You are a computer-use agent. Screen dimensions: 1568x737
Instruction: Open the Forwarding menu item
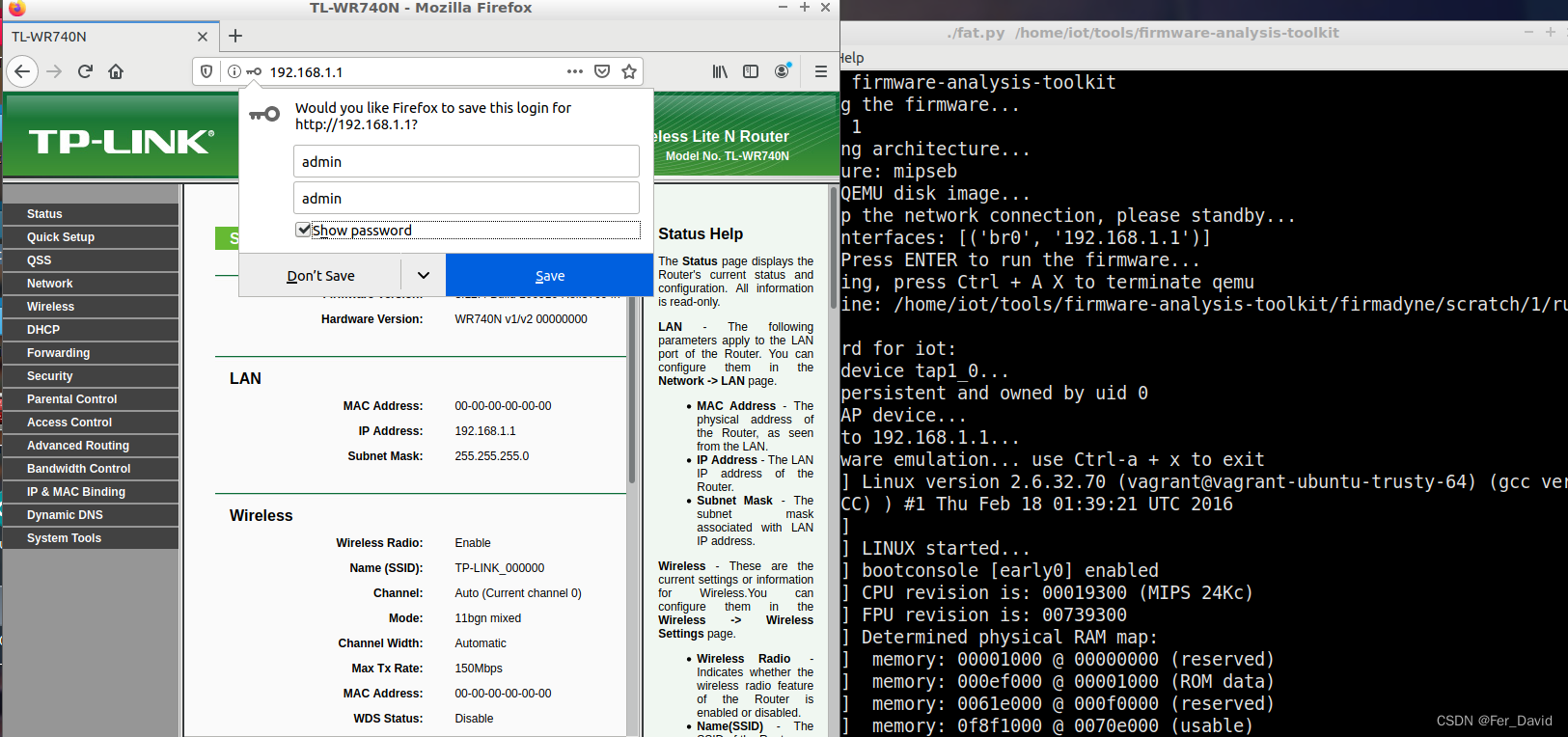click(x=90, y=353)
